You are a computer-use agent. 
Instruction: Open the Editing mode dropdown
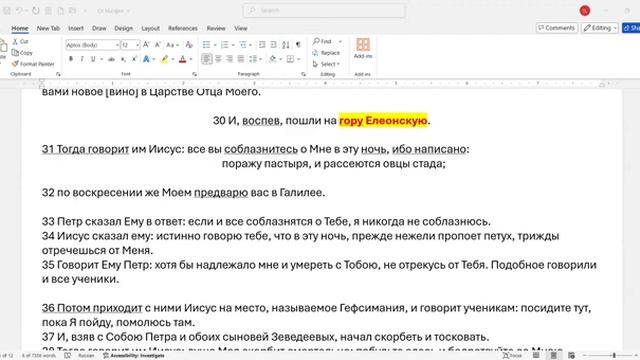[600, 28]
